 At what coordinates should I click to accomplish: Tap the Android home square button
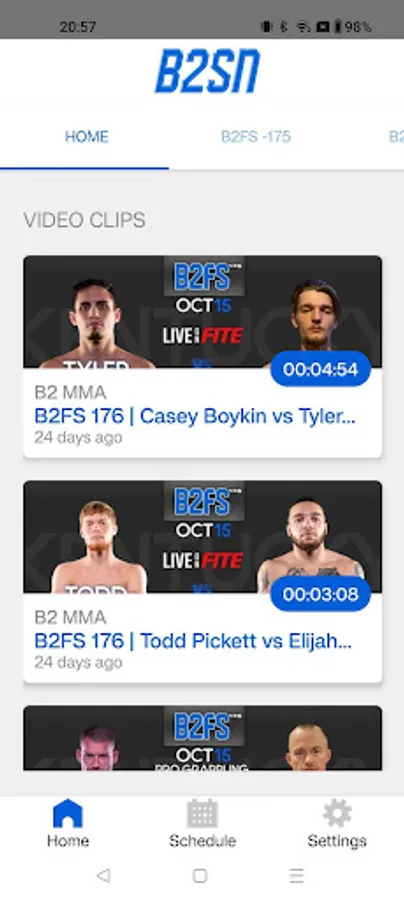click(200, 875)
